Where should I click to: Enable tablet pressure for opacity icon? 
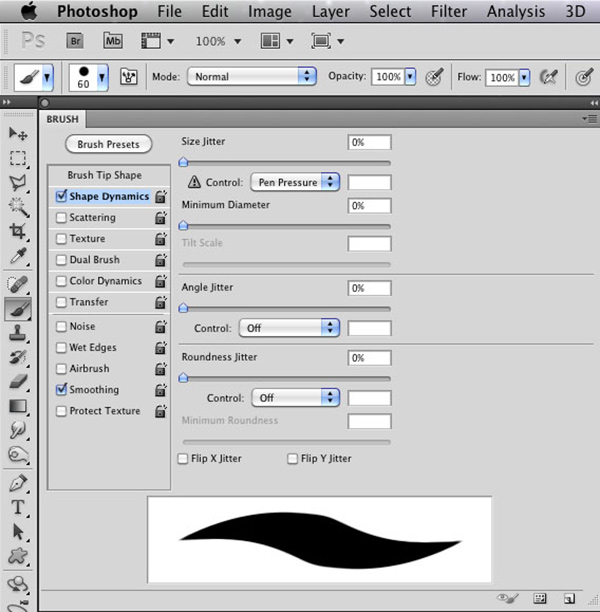coord(434,76)
